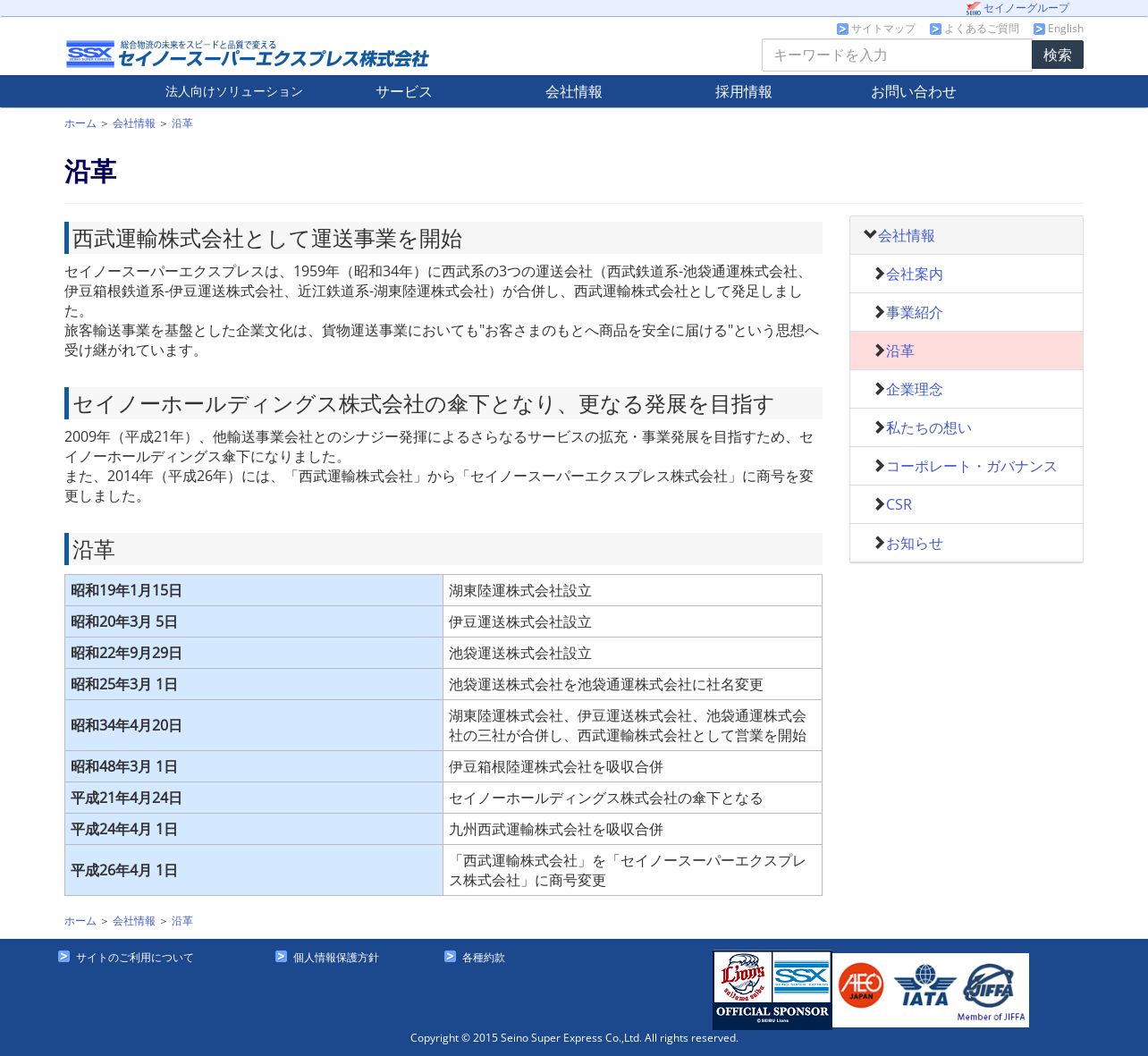Click the copyright notice text
Viewport: 1148px width, 1056px height.
click(574, 1038)
